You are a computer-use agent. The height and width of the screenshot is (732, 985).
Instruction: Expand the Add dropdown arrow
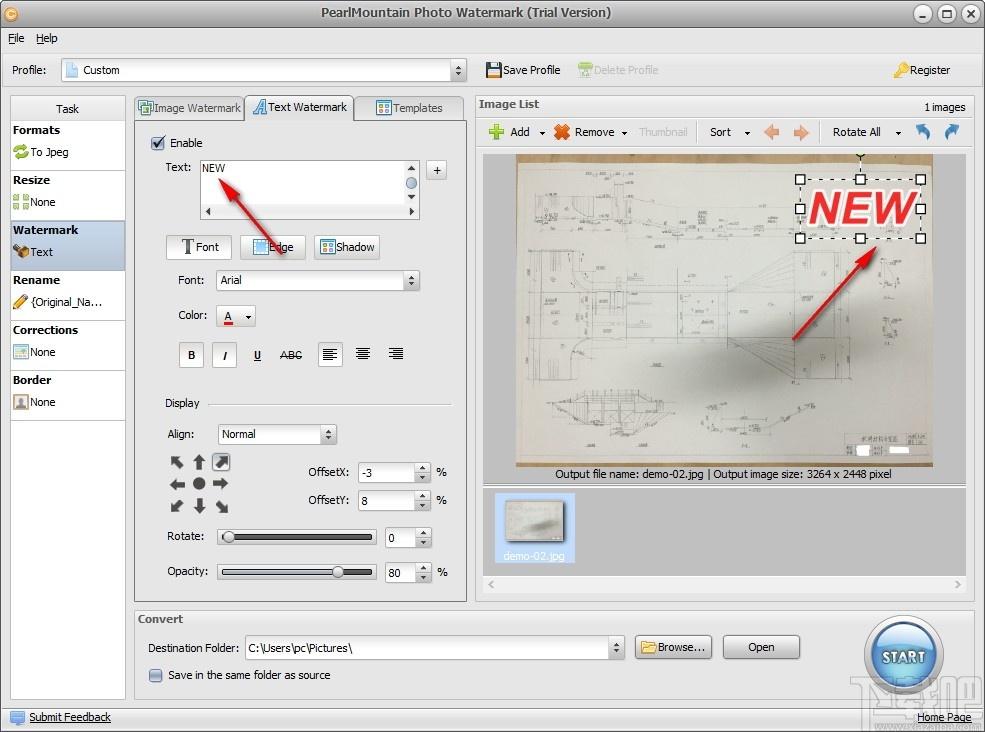541,133
